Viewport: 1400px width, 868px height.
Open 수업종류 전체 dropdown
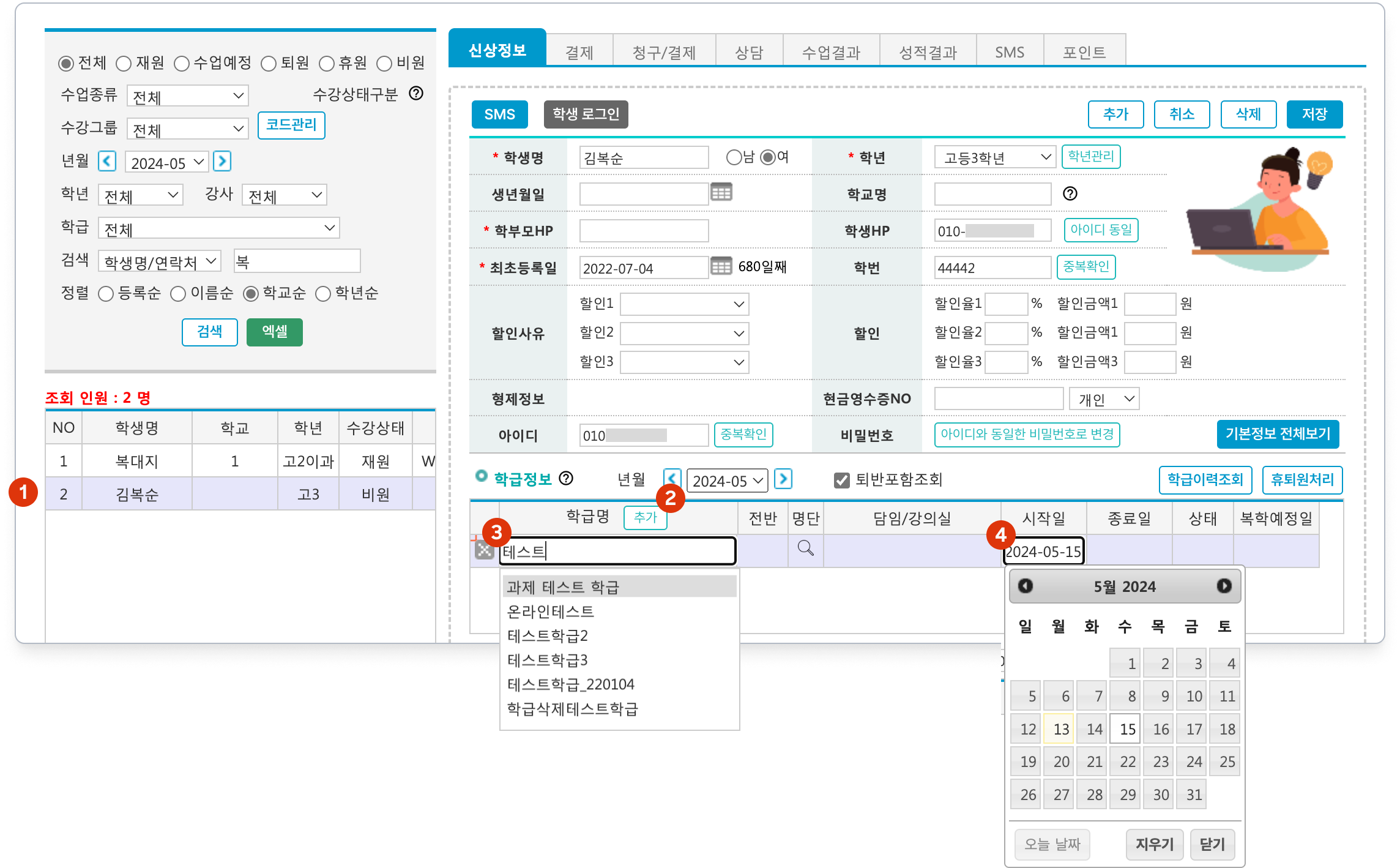(187, 96)
